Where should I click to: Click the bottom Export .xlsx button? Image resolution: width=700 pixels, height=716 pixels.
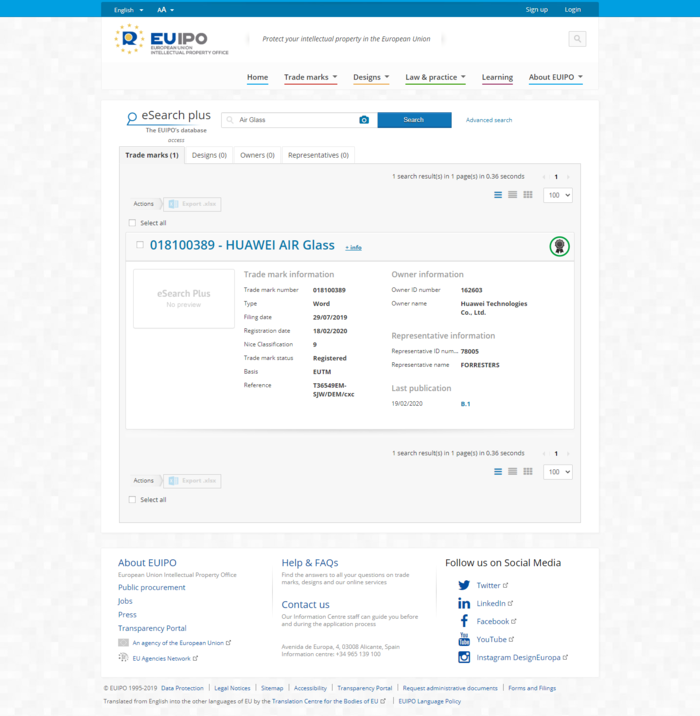[x=192, y=481]
